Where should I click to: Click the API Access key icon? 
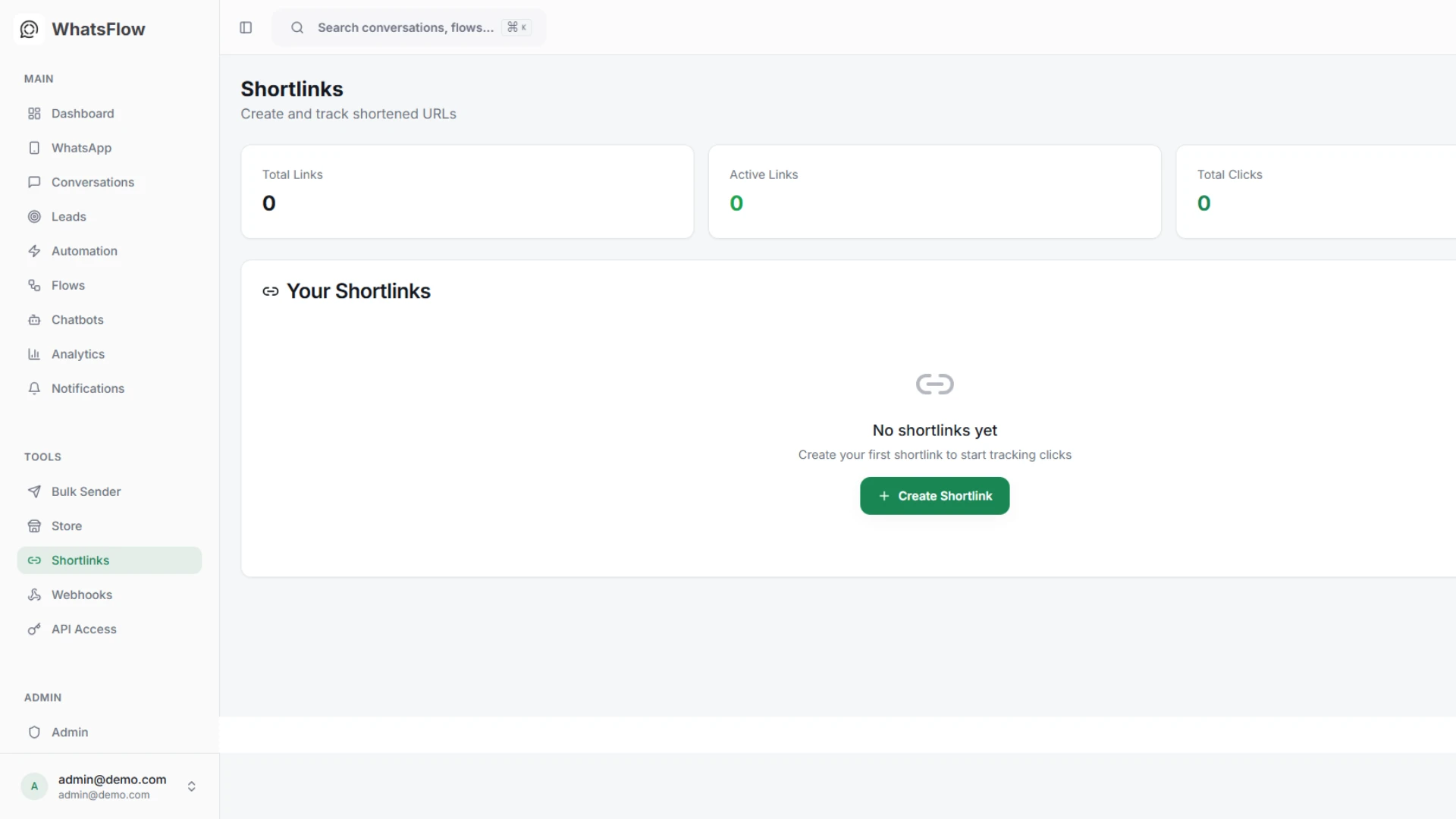tap(34, 629)
